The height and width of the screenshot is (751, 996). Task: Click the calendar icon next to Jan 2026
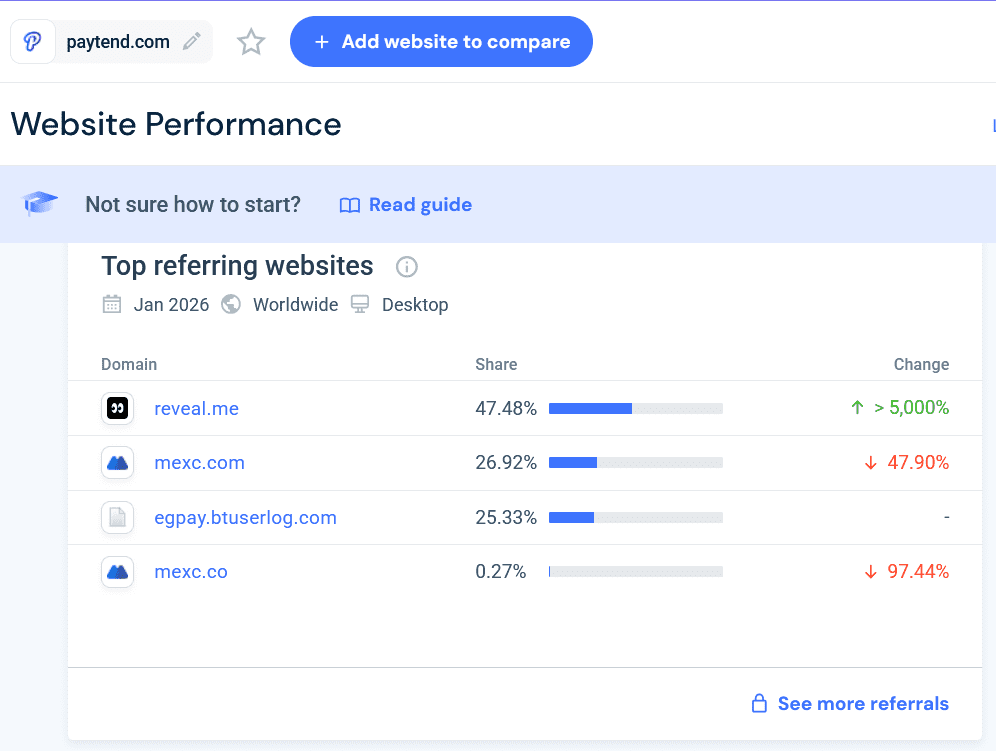(114, 304)
